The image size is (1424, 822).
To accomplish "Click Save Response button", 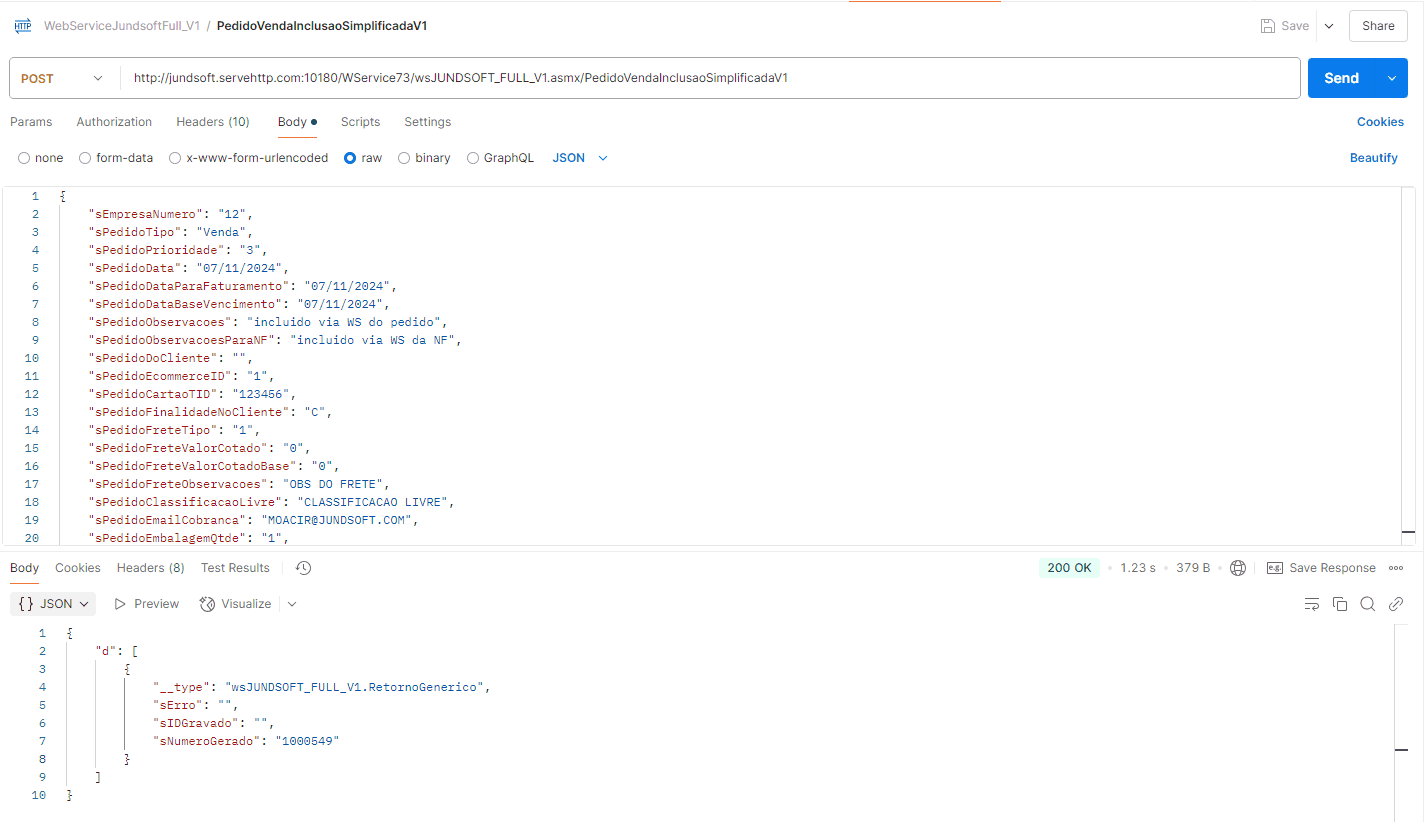I will [x=1321, y=568].
